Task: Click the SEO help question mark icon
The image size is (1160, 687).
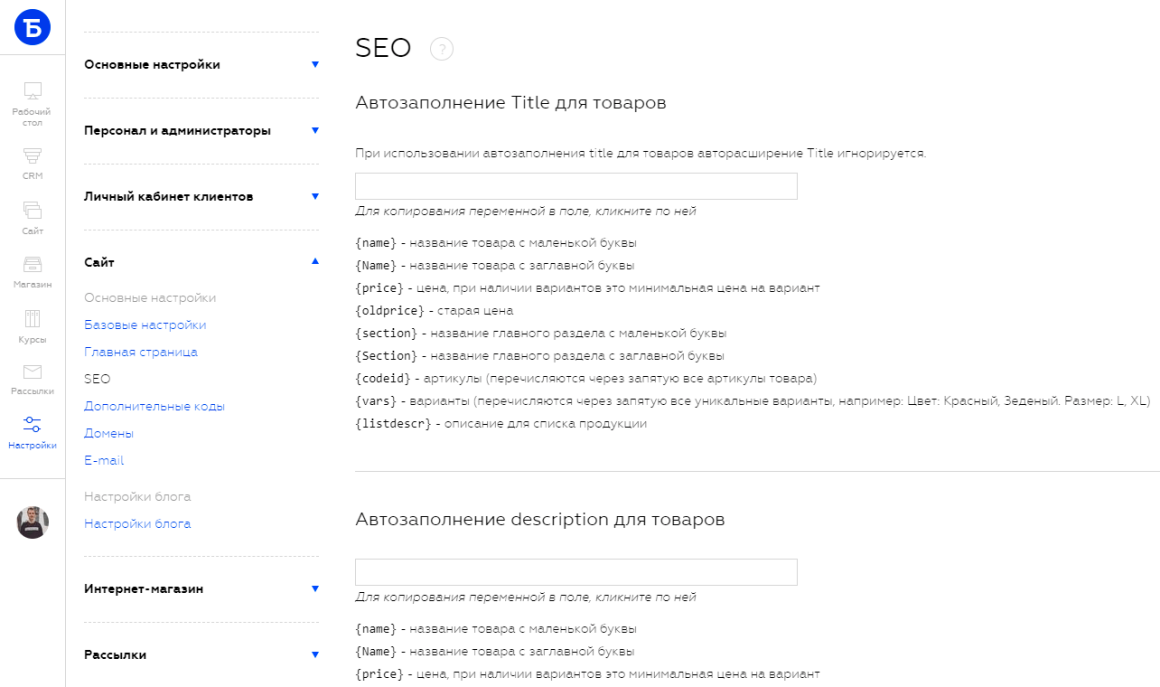Action: [x=442, y=49]
